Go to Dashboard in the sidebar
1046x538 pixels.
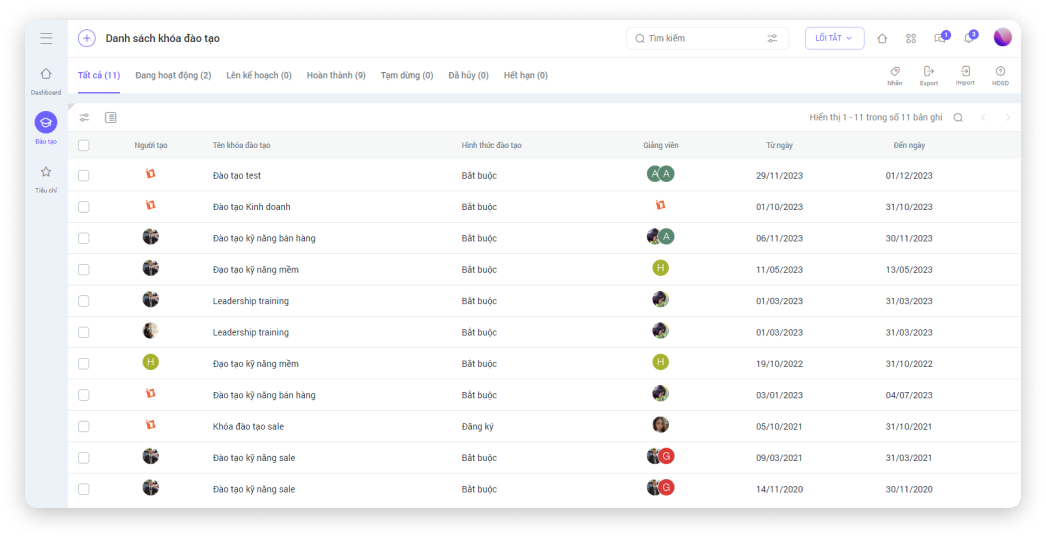[x=46, y=79]
